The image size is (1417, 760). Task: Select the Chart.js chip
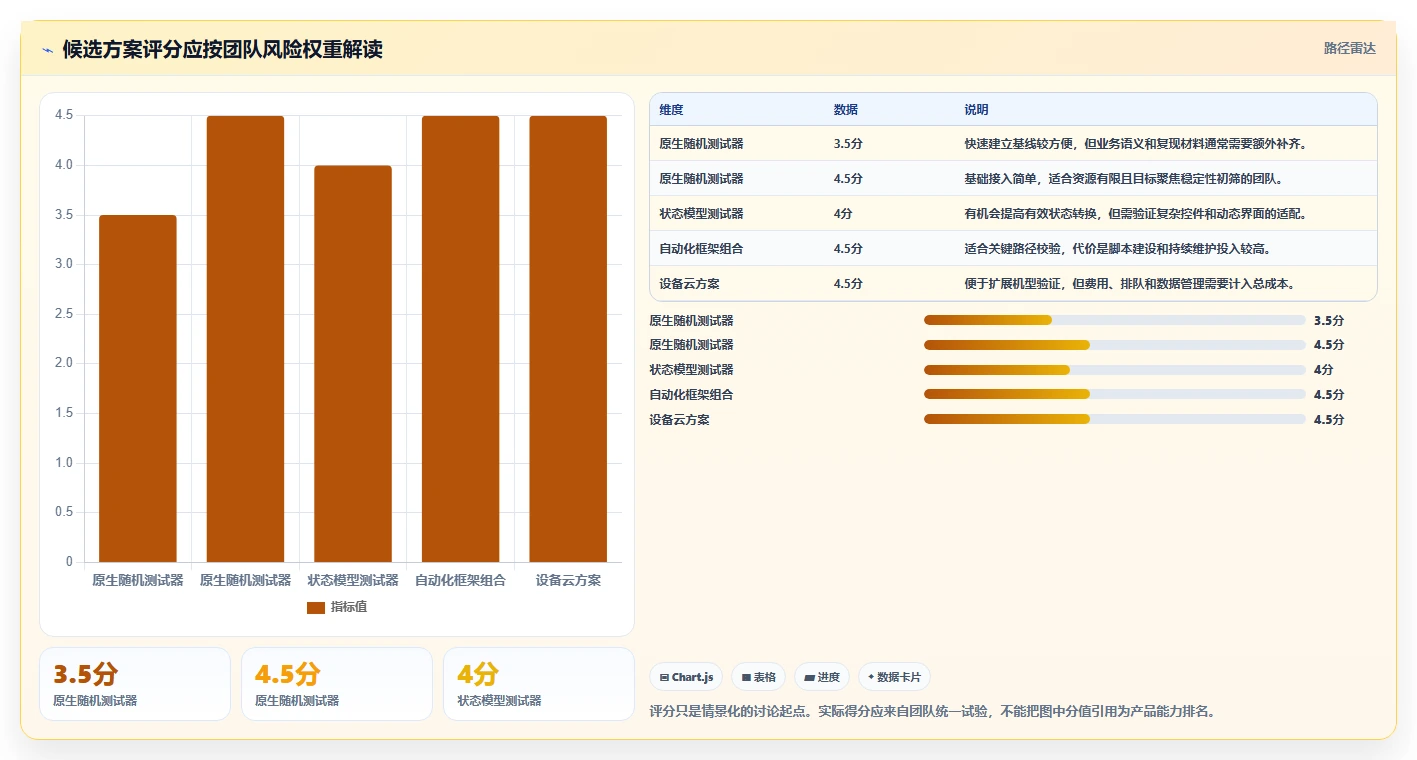tap(686, 677)
